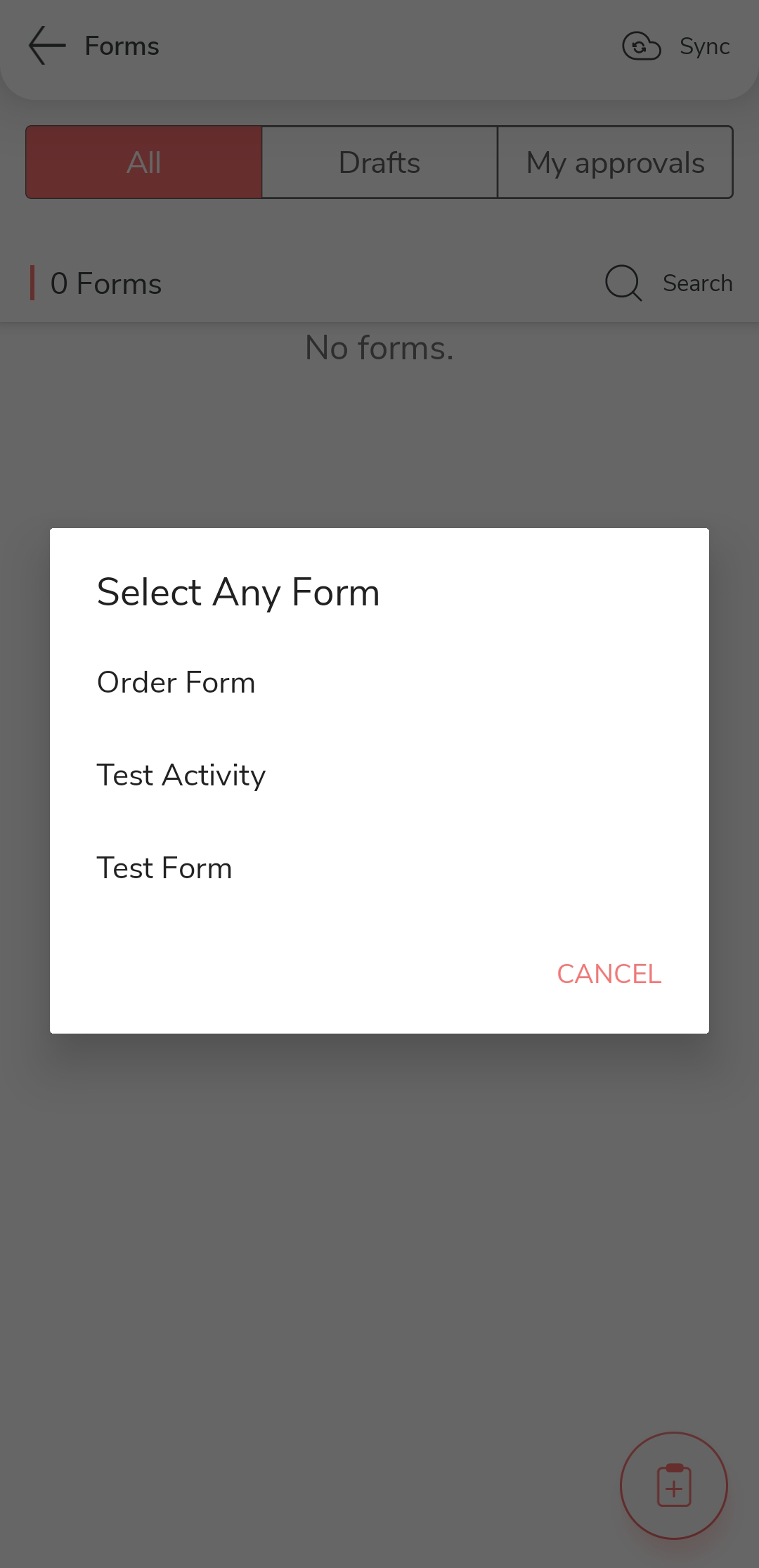Screen dimensions: 759x1568
Task: Click the cloud sync icon
Action: [641, 46]
